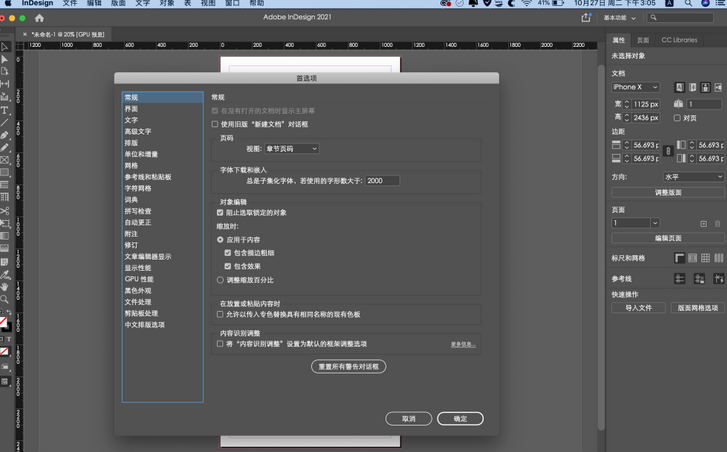Select the Selection arrow tool
The height and width of the screenshot is (452, 727).
coord(5,47)
